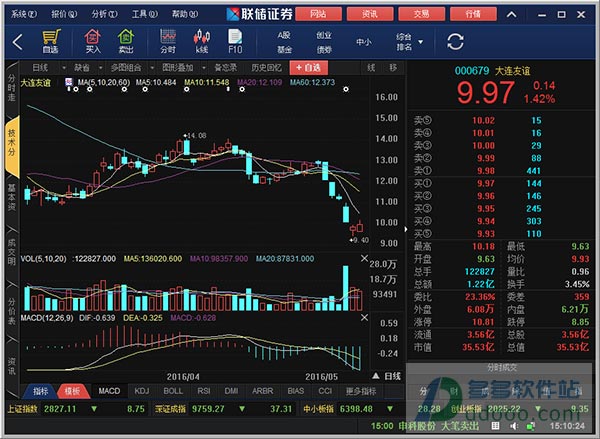
Task: Open the 报价 menu
Action: click(x=64, y=14)
